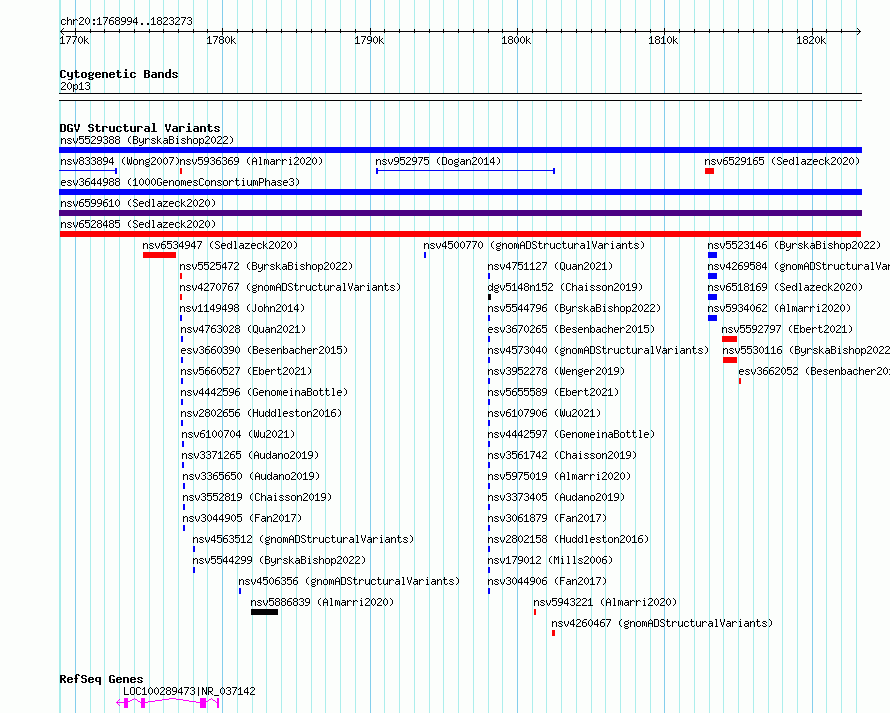Click nsv5525472 (ByrskaBishop2022) label
Viewport: 890px width, 713px height.
tap(266, 266)
